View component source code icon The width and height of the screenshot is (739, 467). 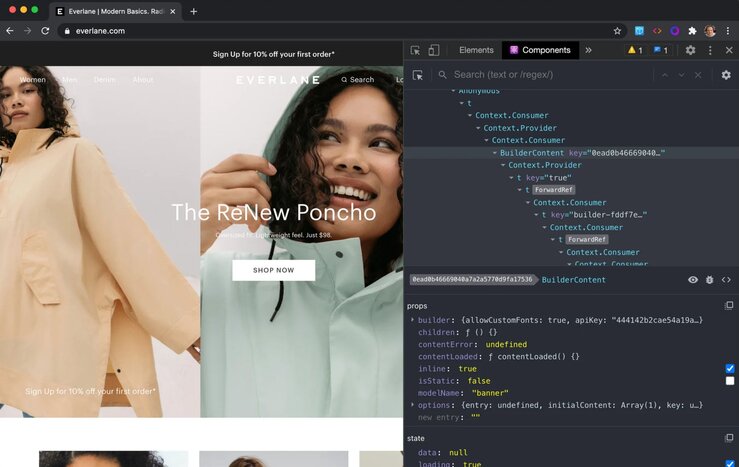(726, 279)
